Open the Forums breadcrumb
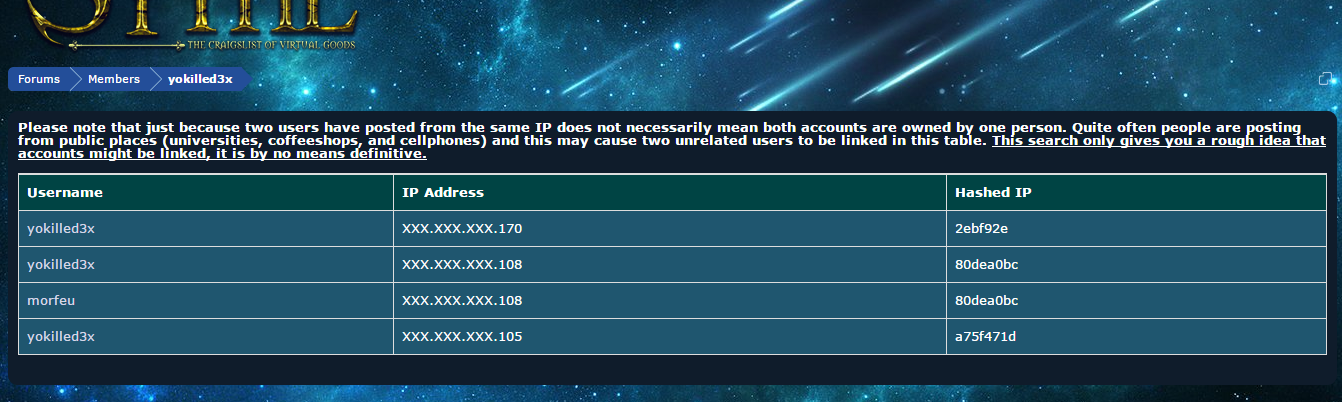Image resolution: width=1342 pixels, height=402 pixels. (39, 79)
